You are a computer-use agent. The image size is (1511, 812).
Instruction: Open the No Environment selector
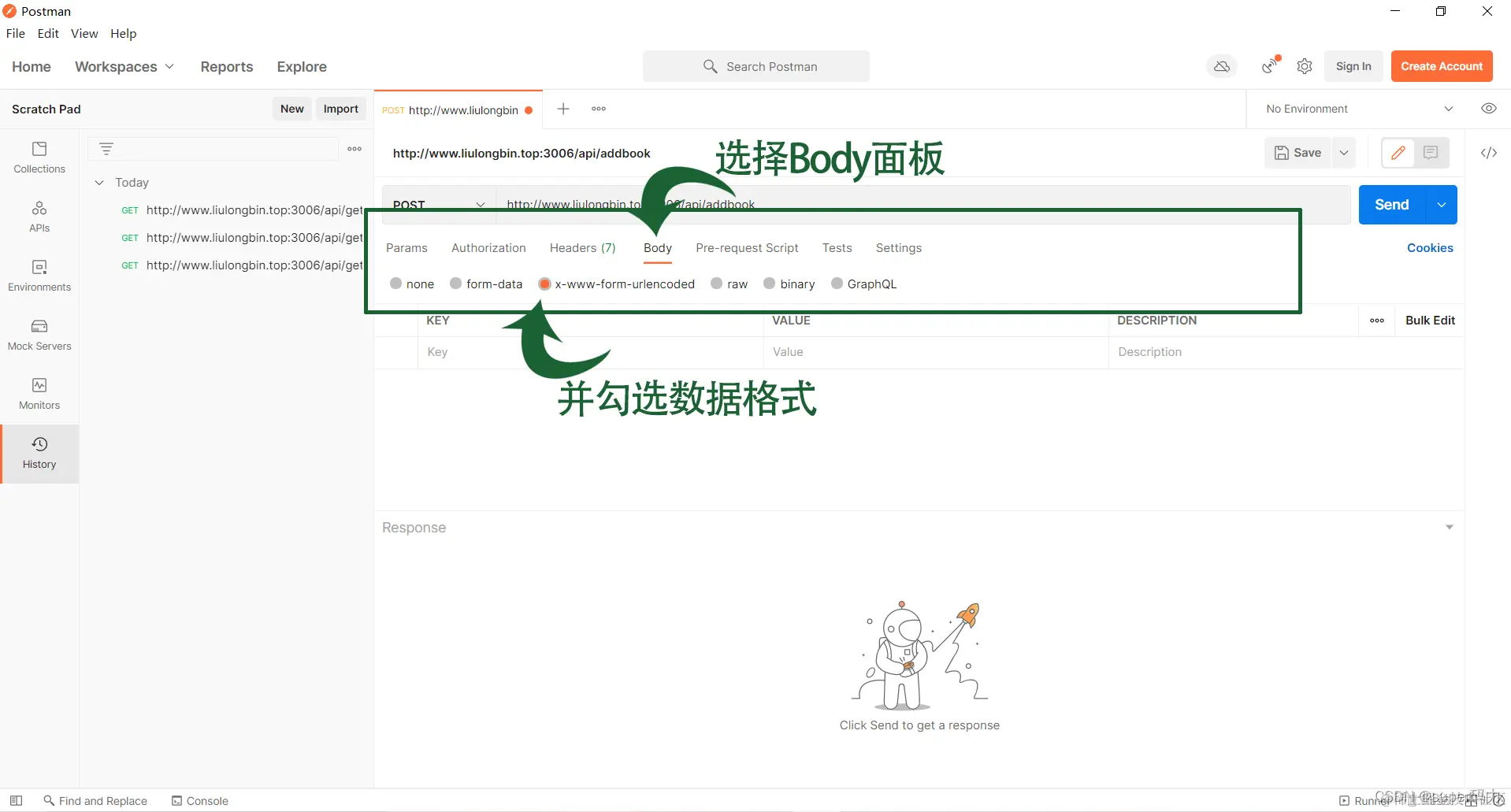click(1360, 109)
